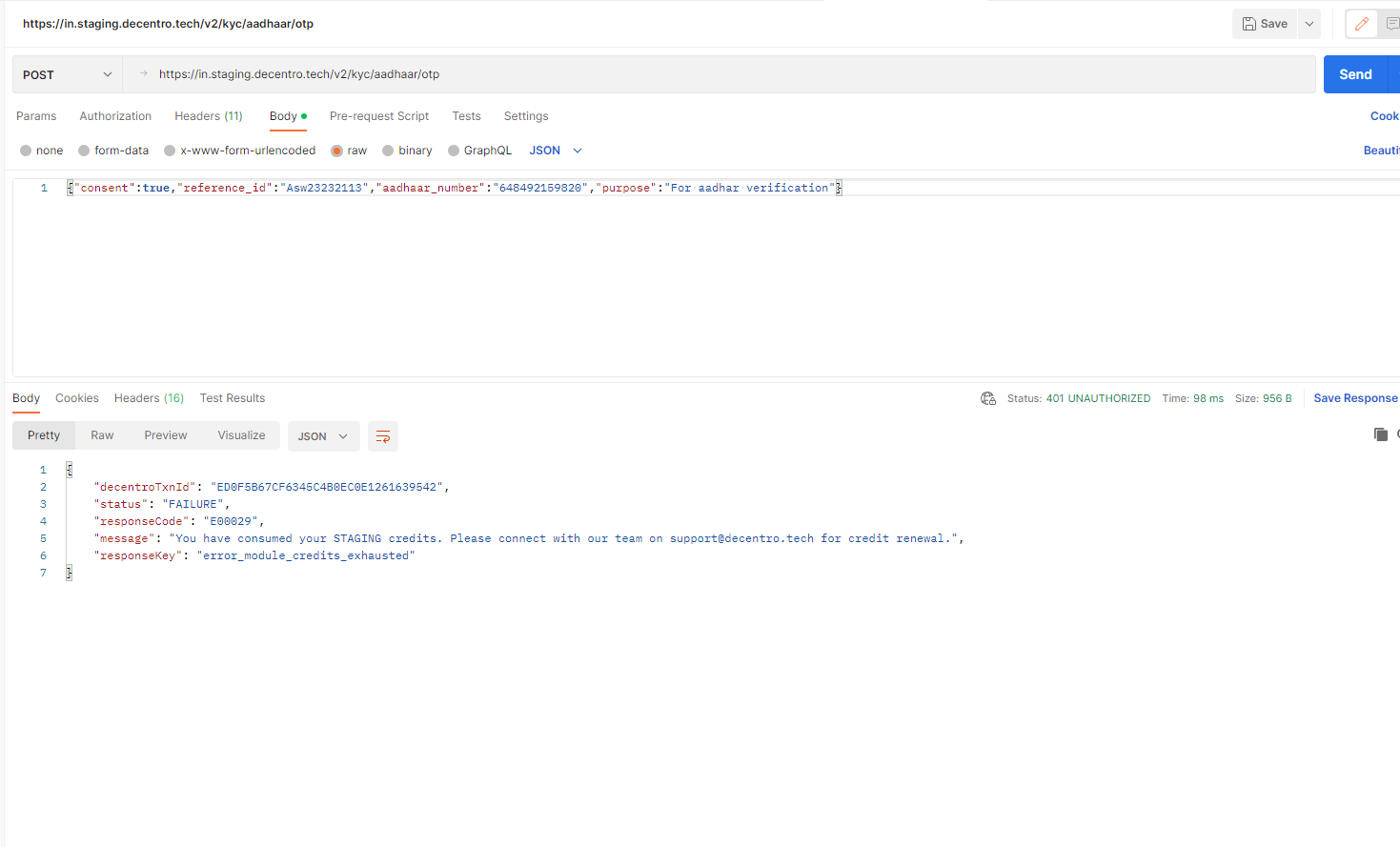Click the Status: 401 UNAUTHORIZED text
Viewport: 1400px width, 847px height.
click(x=1079, y=398)
